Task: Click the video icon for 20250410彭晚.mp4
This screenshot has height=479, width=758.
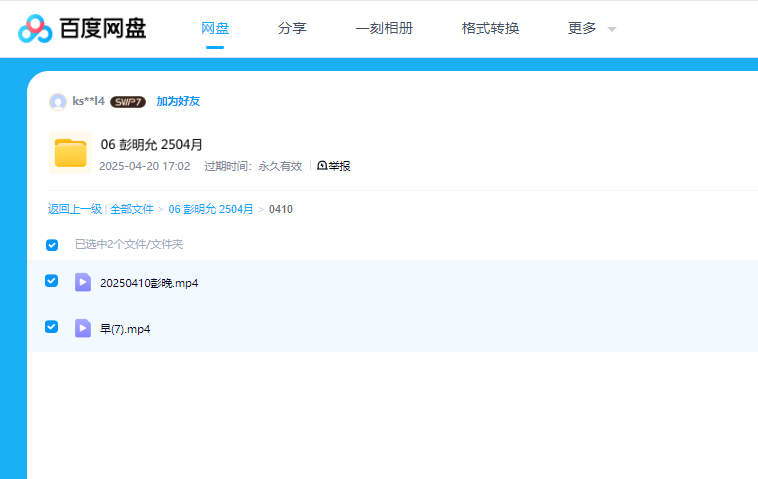Action: coord(83,282)
